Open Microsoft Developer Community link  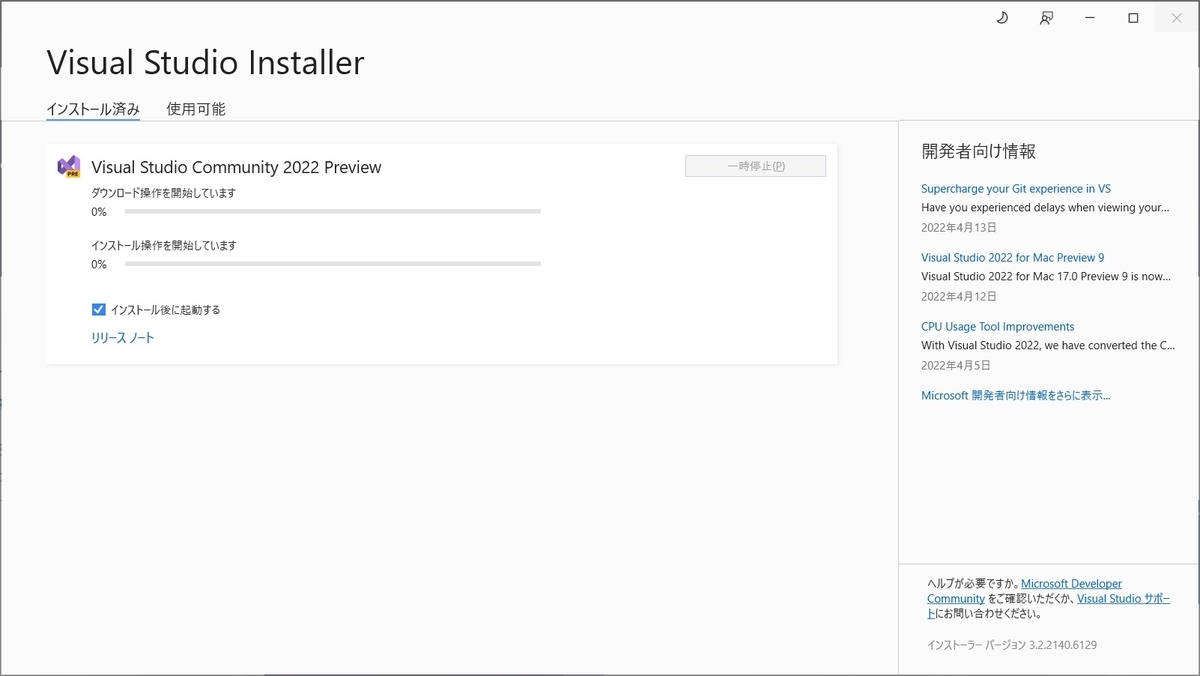coord(1071,583)
